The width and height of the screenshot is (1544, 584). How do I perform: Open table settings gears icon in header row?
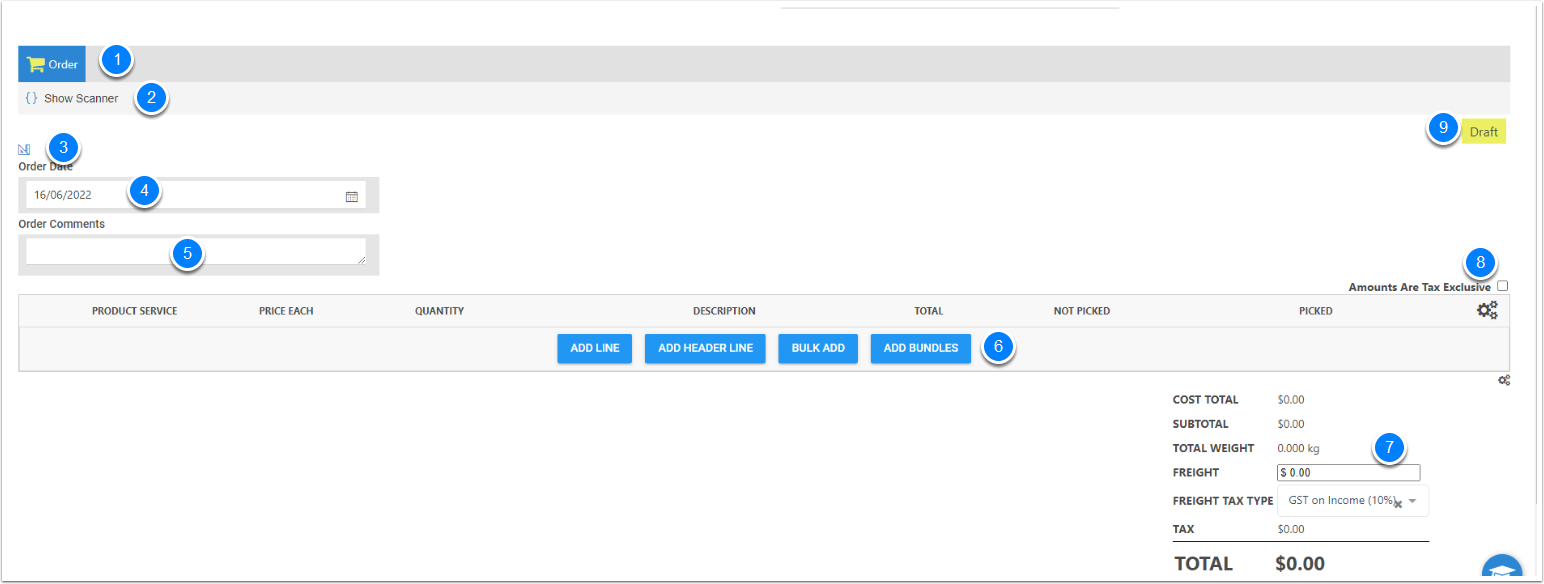click(1487, 311)
